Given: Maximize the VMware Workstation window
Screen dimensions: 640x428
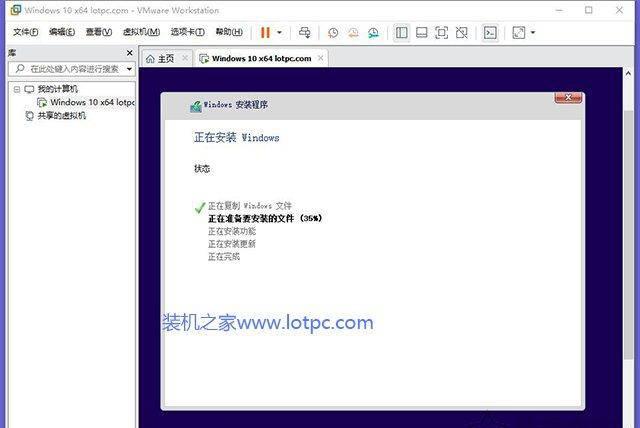Looking at the screenshot, I should (x=589, y=10).
